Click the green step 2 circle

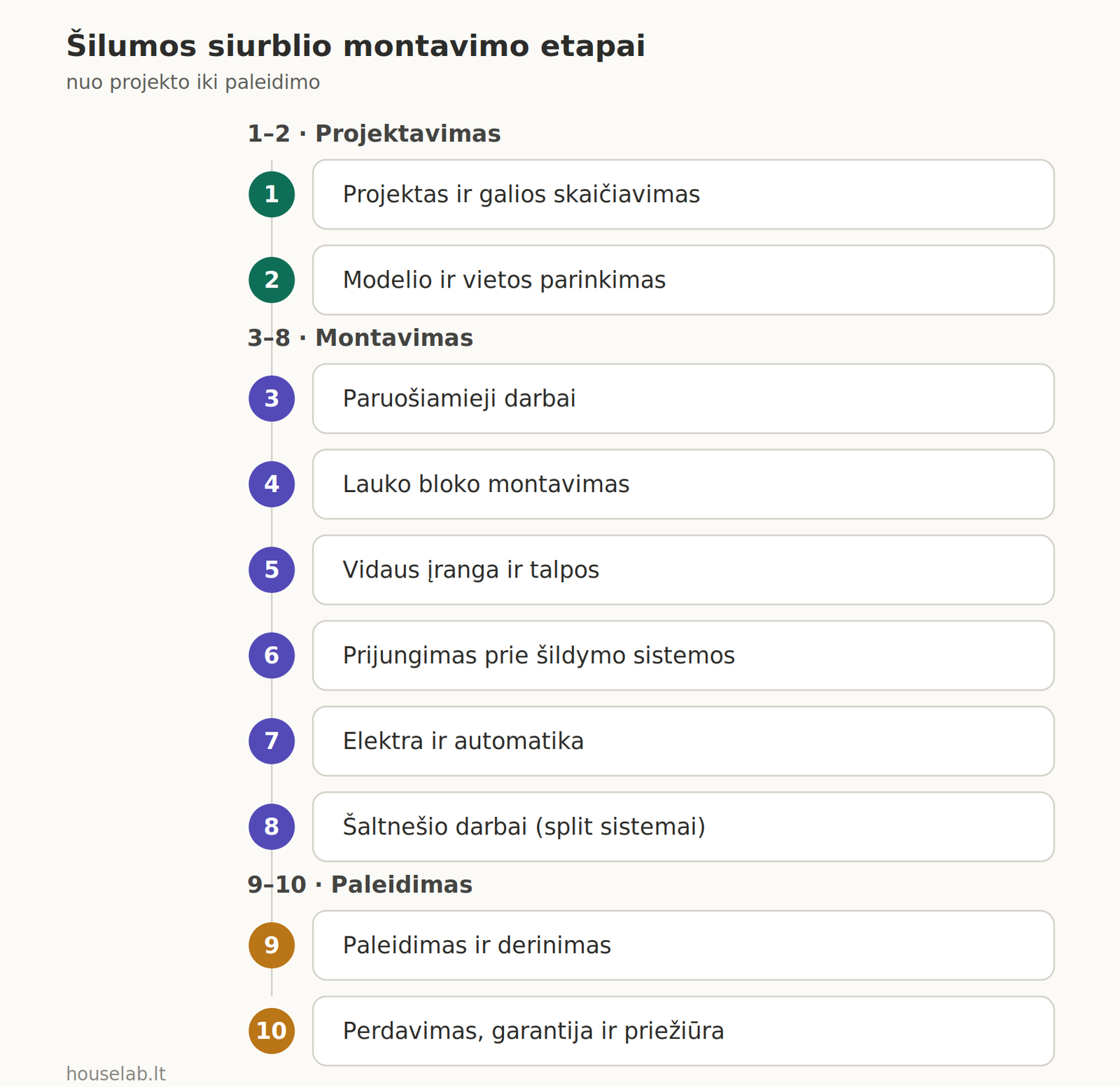[x=272, y=280]
